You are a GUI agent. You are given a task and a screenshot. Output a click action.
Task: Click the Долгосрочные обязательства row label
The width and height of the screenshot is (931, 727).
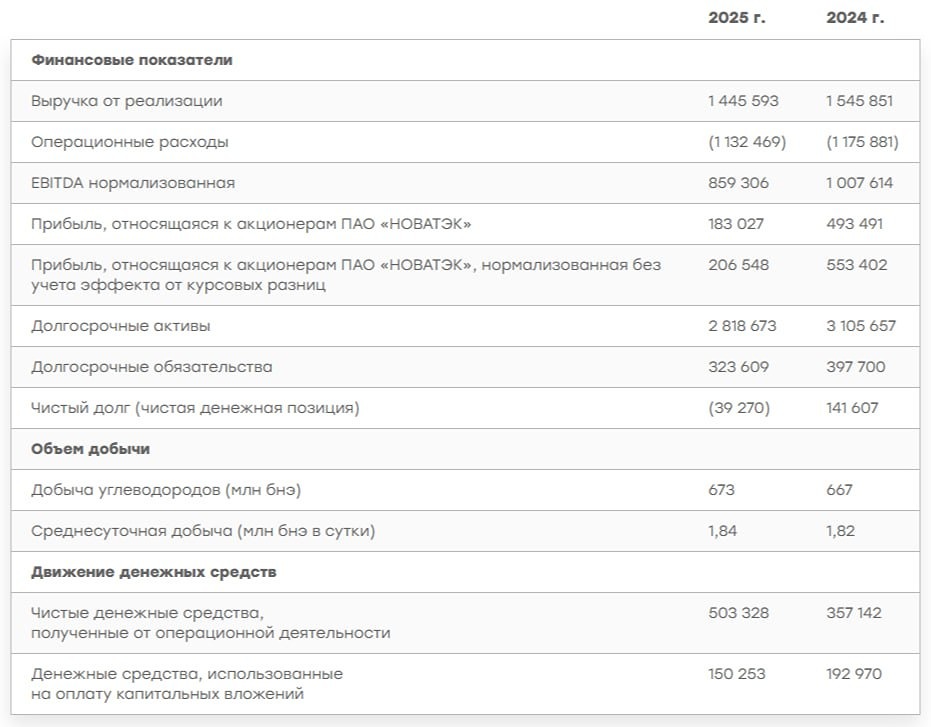[152, 367]
